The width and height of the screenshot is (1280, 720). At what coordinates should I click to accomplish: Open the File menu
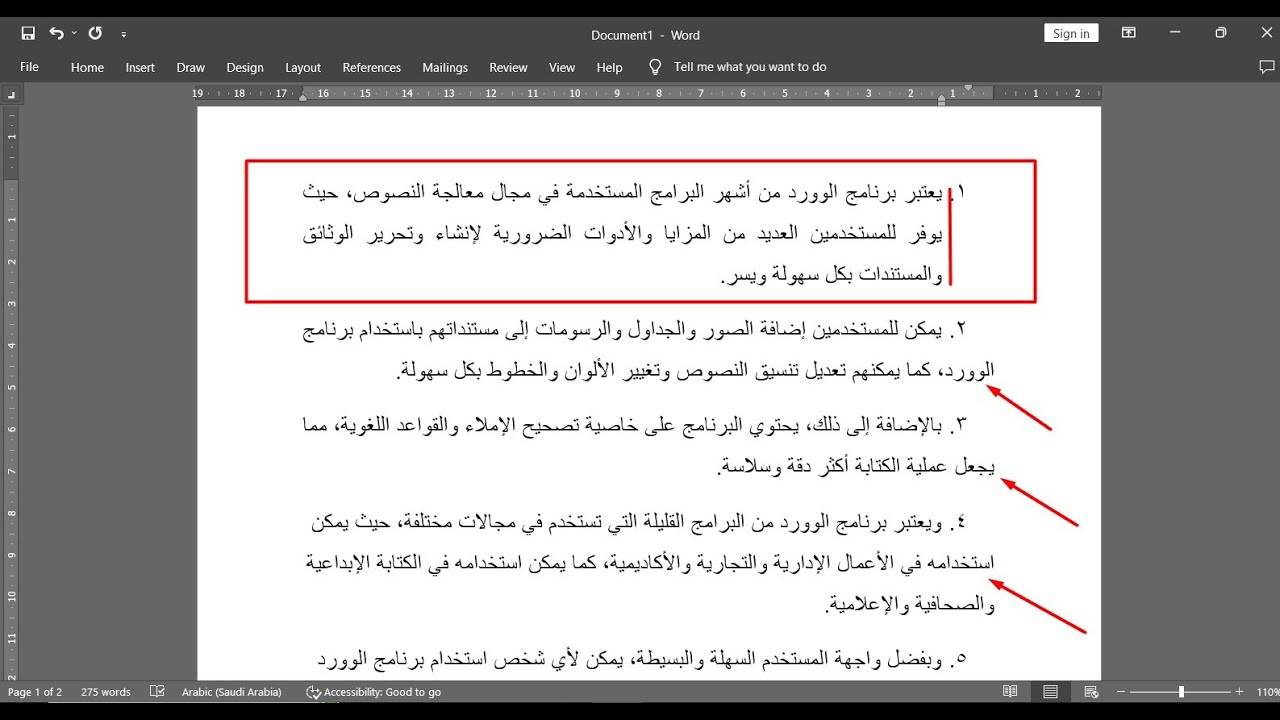pyautogui.click(x=29, y=67)
